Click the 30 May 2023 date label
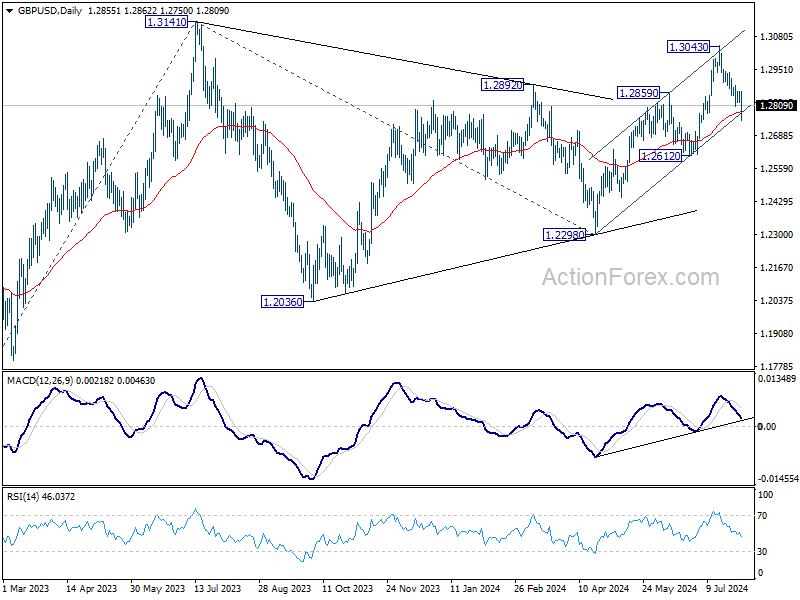Screen dimensions: 800x600 coord(158,589)
